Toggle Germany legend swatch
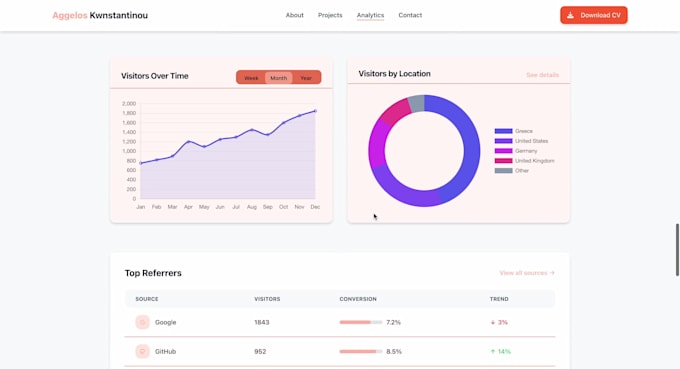 [503, 151]
